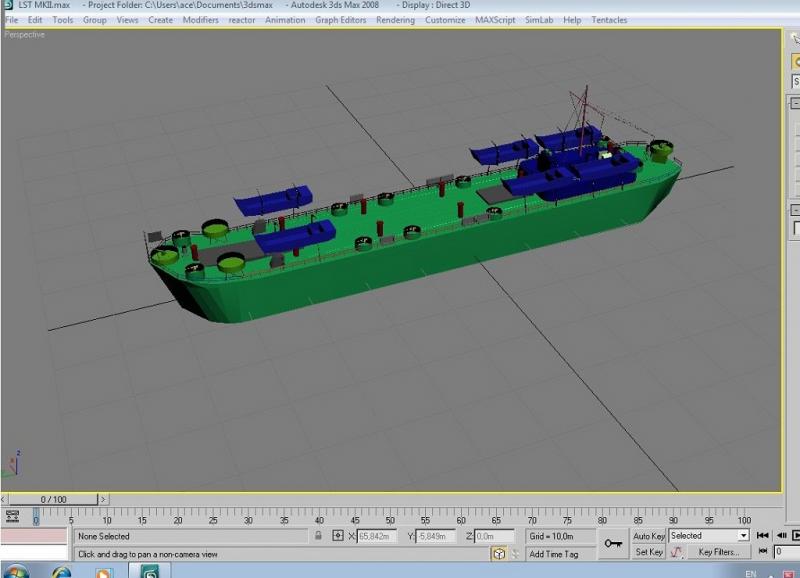Click the previous frame playback icon
The width and height of the screenshot is (800, 578).
point(781,535)
